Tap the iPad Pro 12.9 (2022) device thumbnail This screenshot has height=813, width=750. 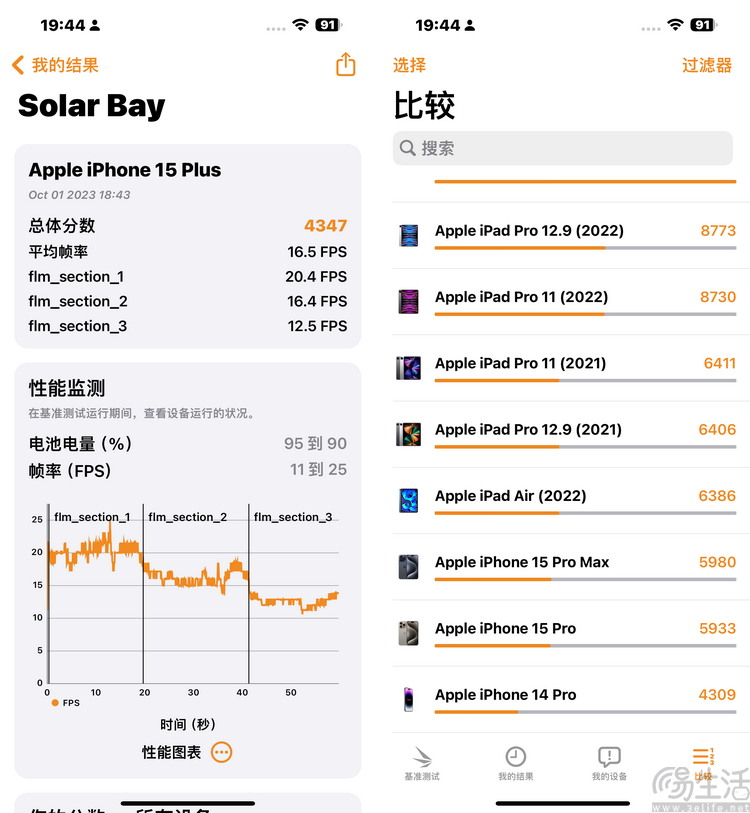[409, 235]
